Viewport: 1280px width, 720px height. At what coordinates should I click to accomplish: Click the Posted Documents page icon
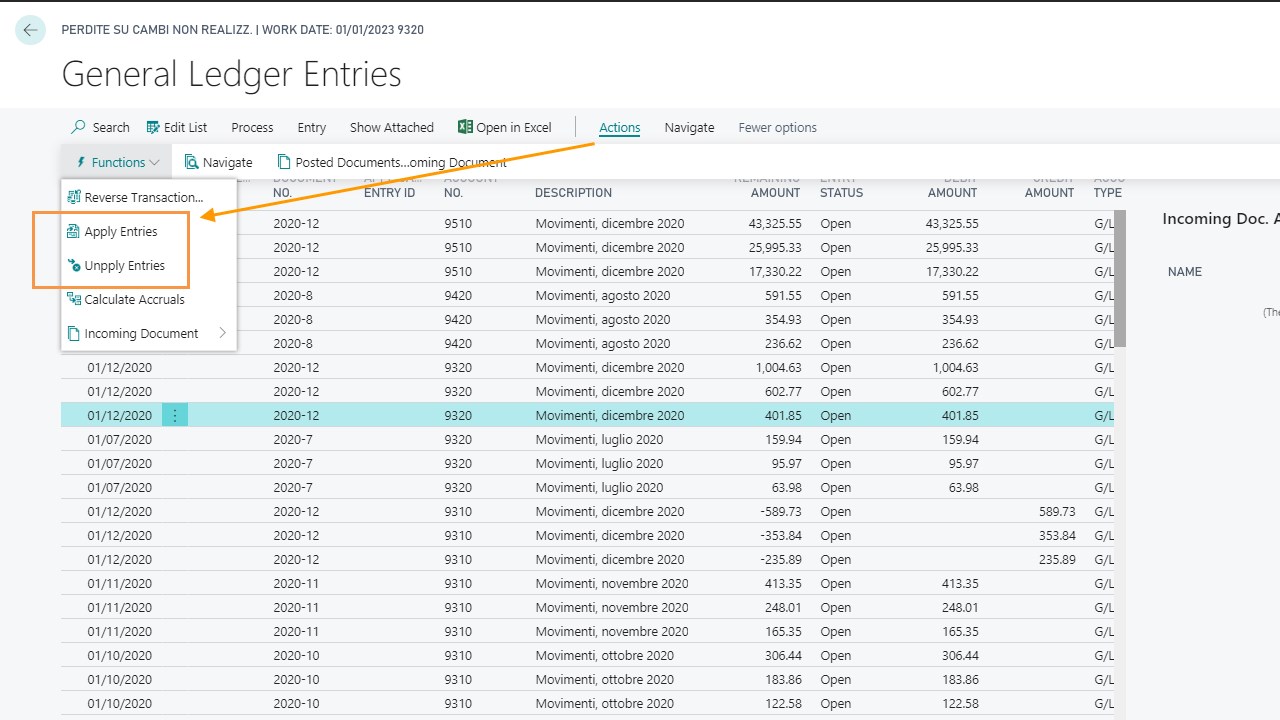[x=284, y=162]
